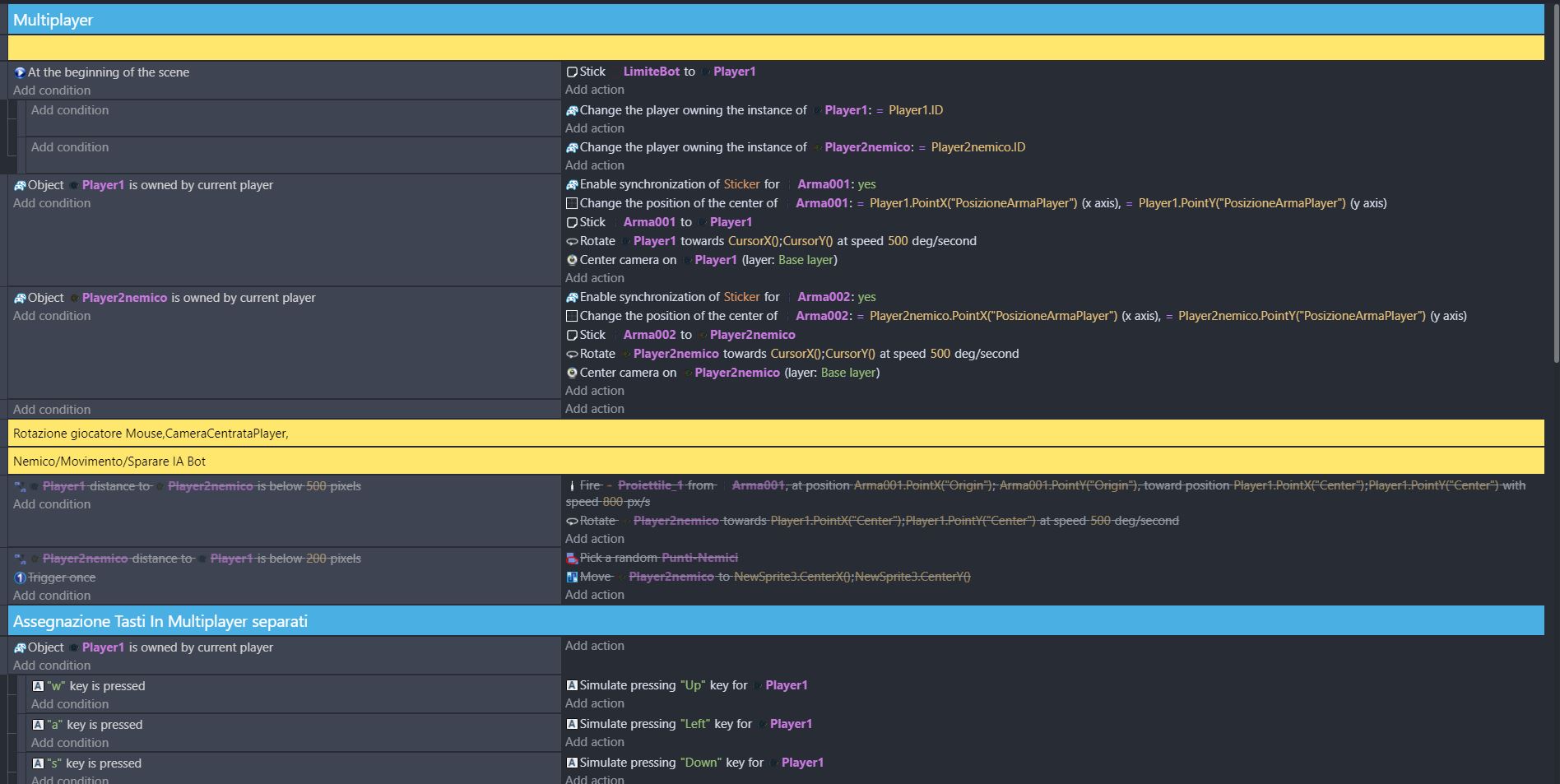Click 'Add condition' under 'At the beginning of the scene'

point(52,90)
